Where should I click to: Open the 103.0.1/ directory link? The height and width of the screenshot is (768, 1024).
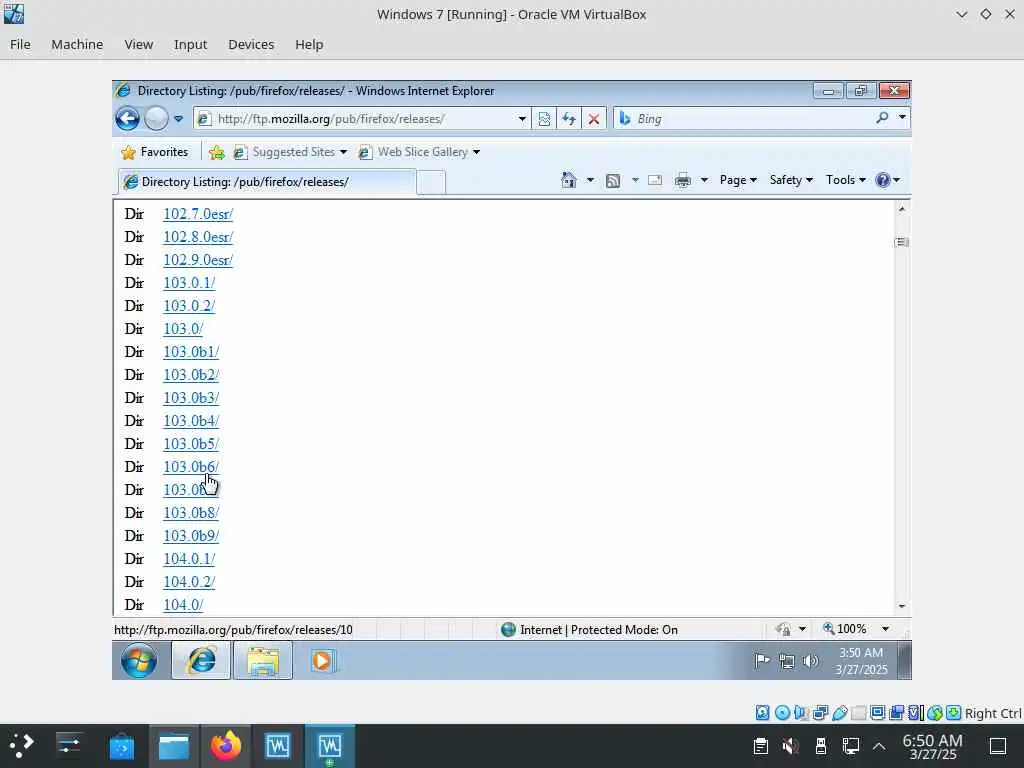tap(189, 283)
